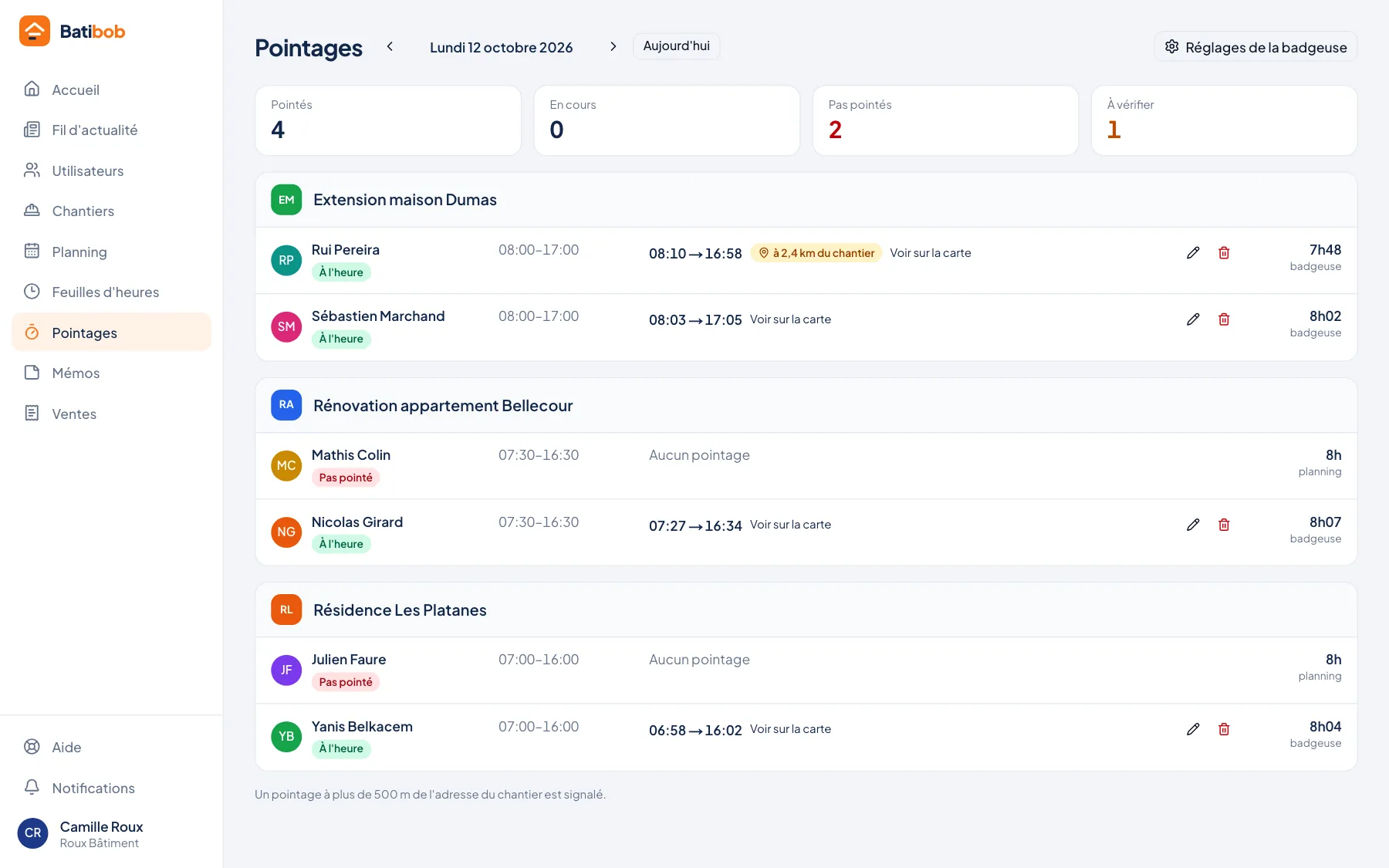Click the RA badge of Rénovation appartement Bellecour

[x=286, y=405]
